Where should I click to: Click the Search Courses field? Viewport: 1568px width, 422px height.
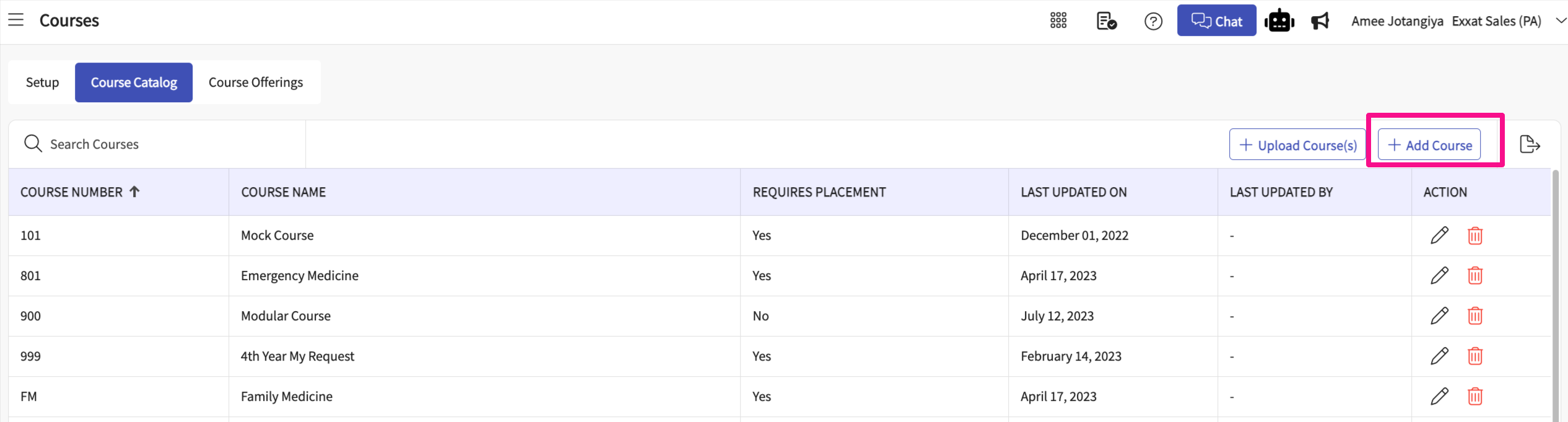[161, 144]
